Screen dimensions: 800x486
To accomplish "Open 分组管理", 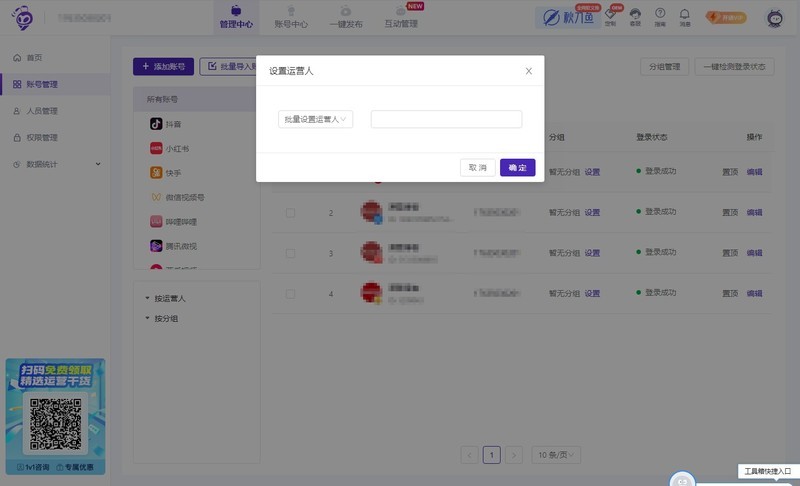I will (664, 66).
